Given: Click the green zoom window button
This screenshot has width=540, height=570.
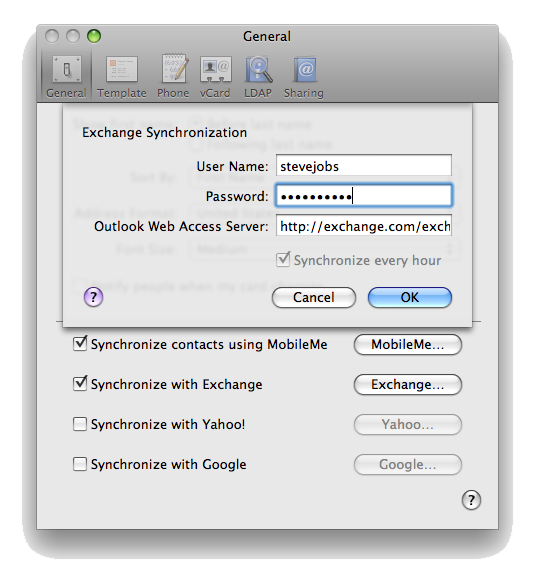Looking at the screenshot, I should (x=94, y=36).
